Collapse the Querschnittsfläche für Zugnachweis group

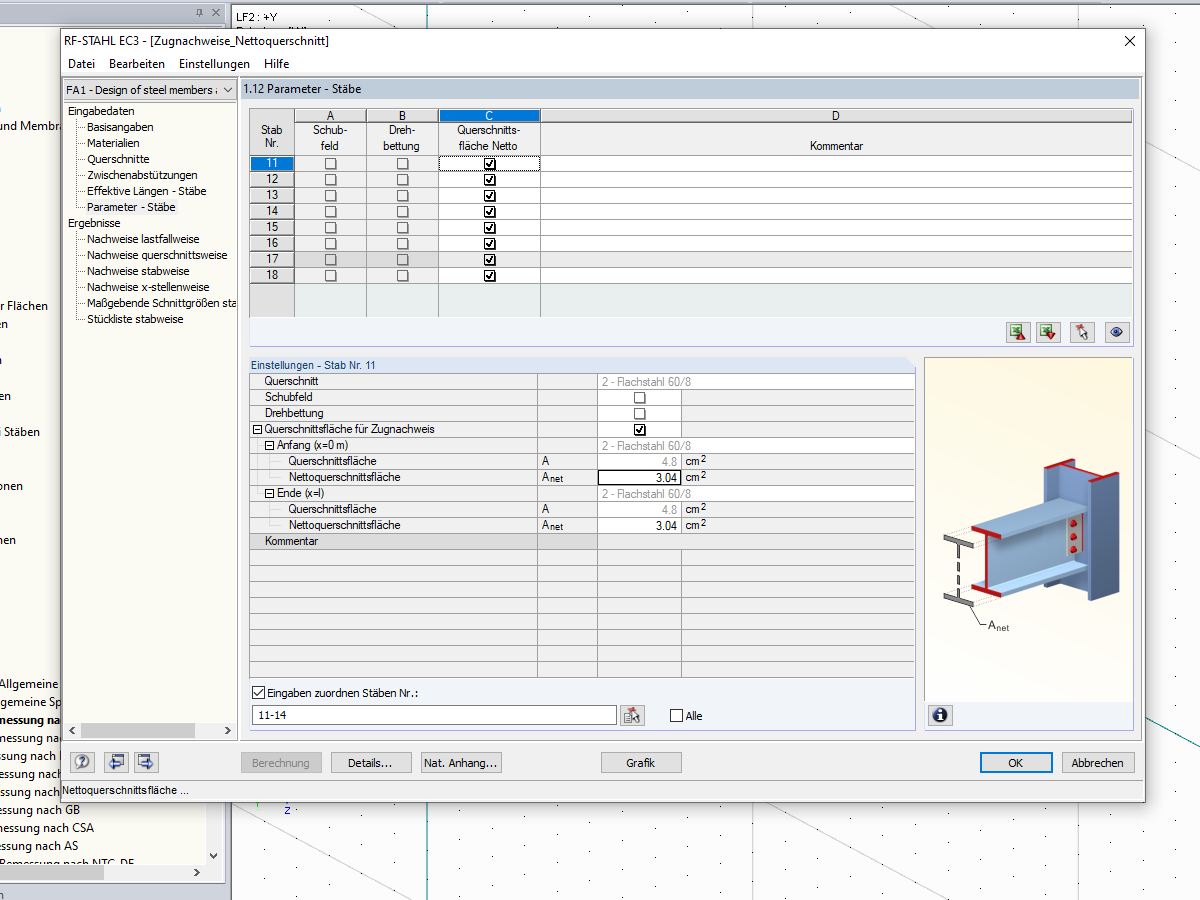tap(257, 430)
